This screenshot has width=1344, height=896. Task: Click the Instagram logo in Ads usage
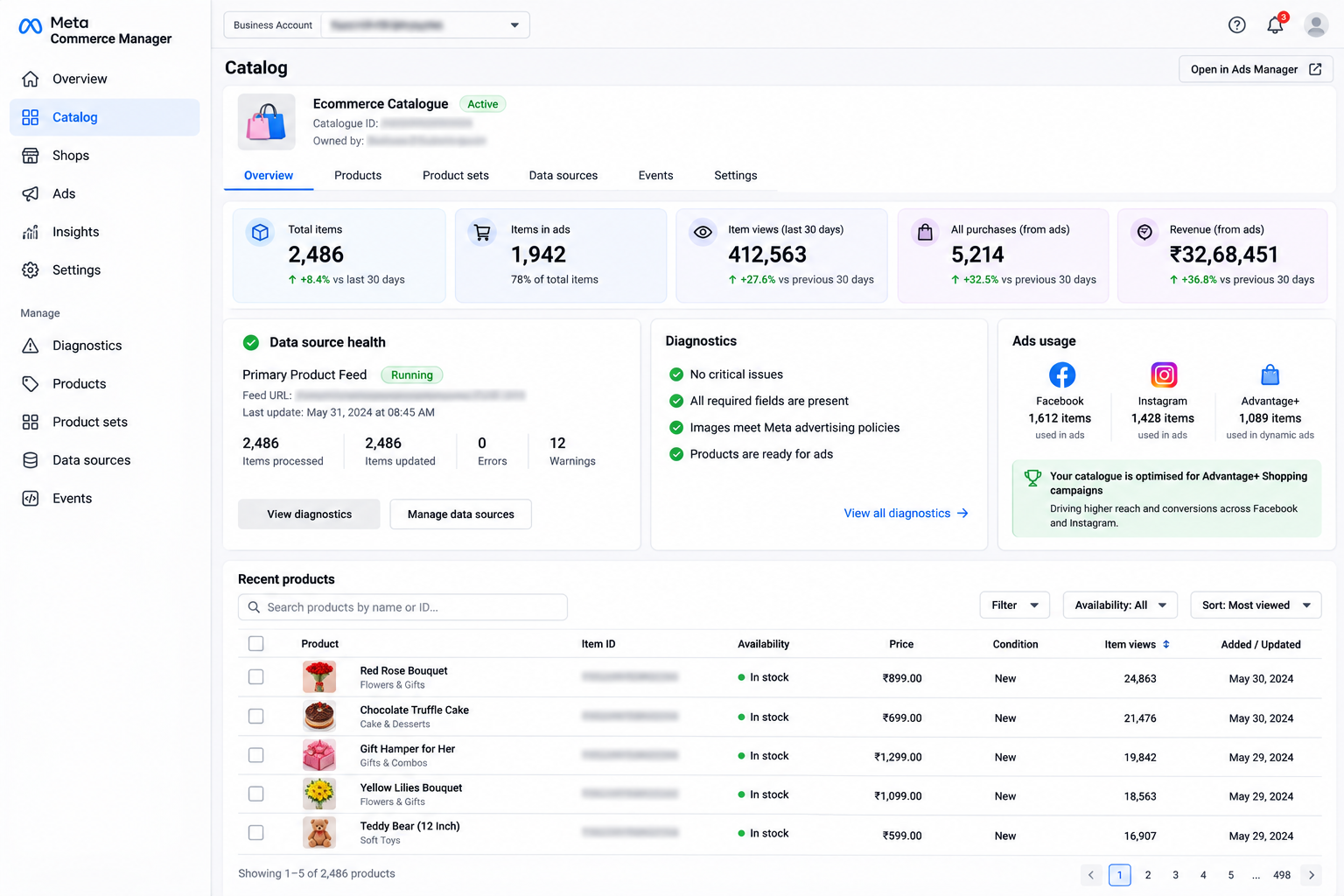pos(1164,375)
